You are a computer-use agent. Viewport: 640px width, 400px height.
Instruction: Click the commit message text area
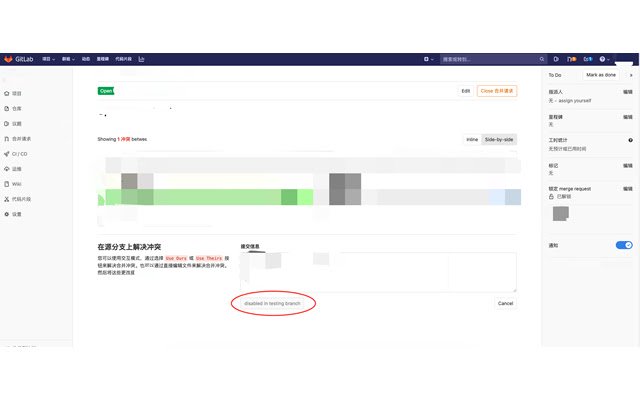378,272
